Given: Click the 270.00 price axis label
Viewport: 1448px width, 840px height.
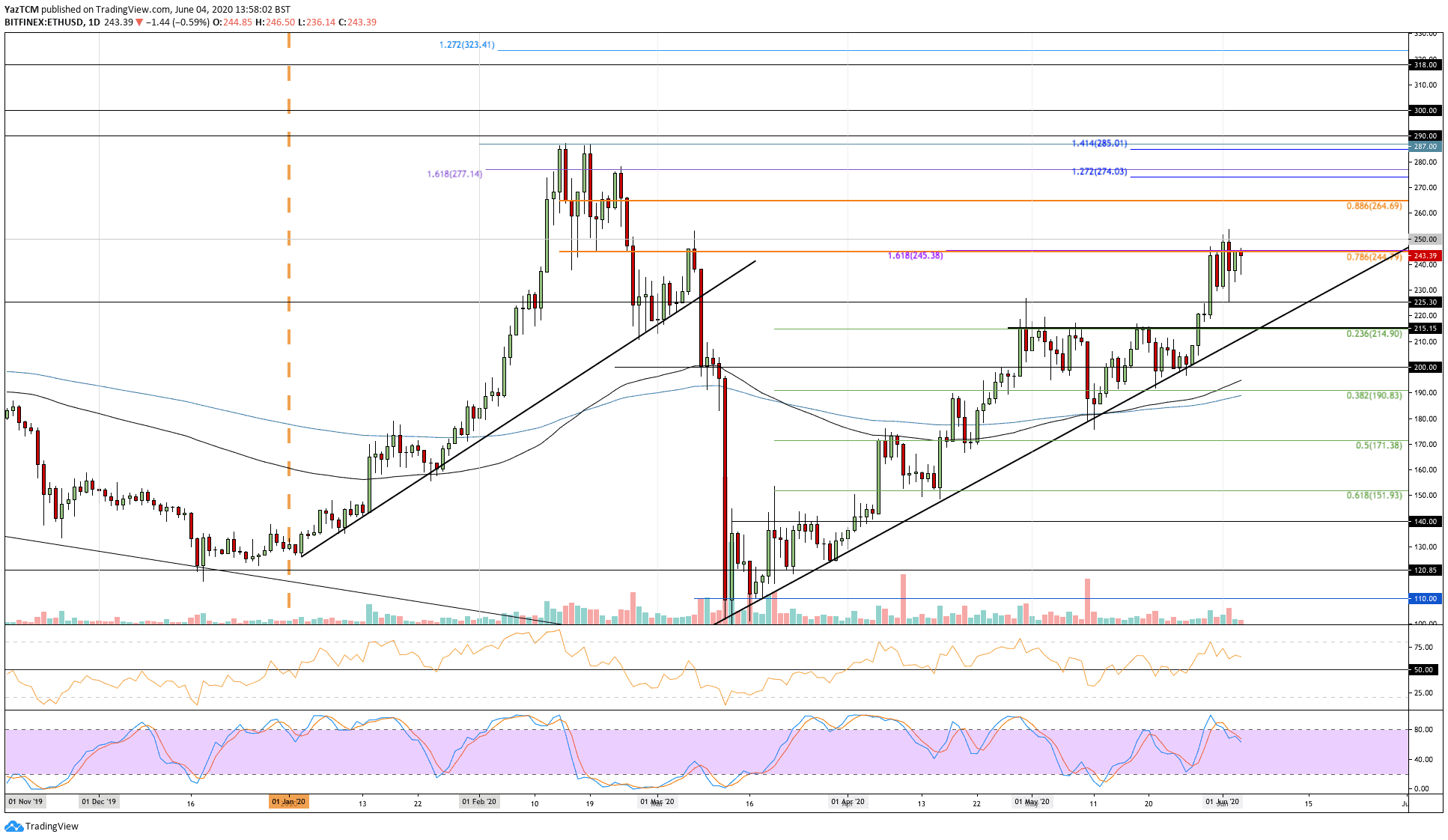Looking at the screenshot, I should (1425, 187).
